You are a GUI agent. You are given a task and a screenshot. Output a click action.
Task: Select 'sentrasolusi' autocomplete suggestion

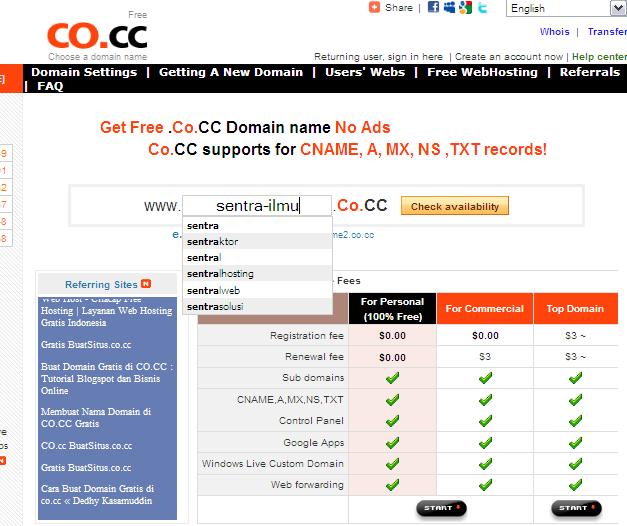(257, 306)
